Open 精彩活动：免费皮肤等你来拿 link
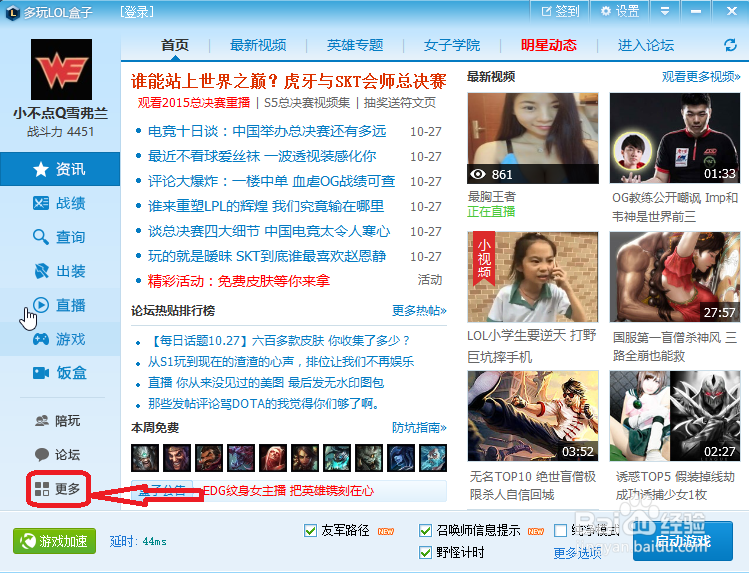 pos(239,281)
